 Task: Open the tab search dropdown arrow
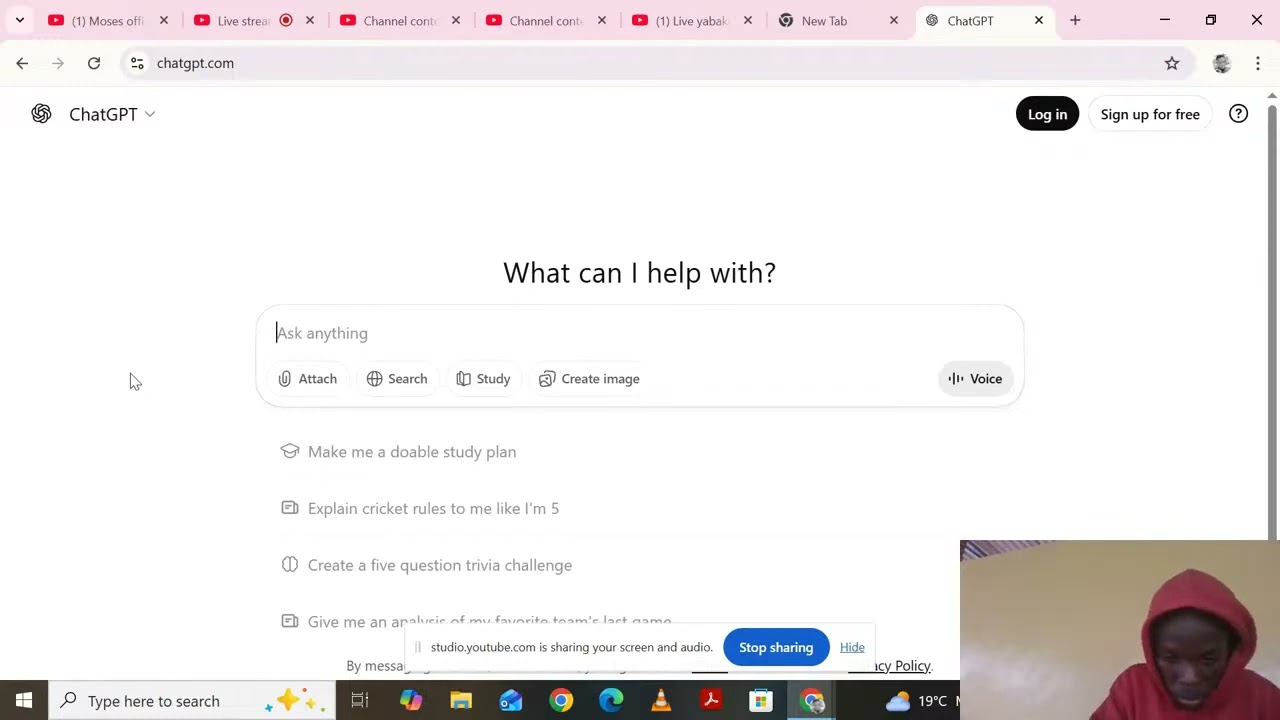click(x=19, y=20)
